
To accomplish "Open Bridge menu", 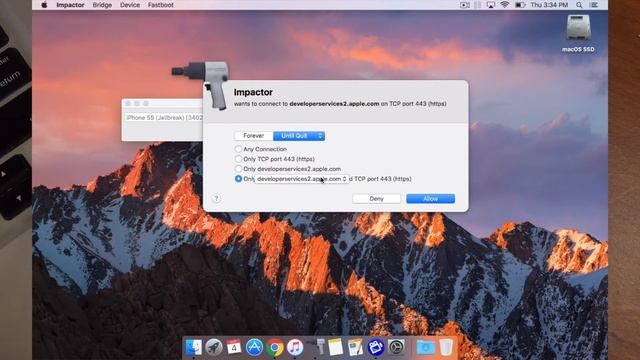I will tap(102, 5).
